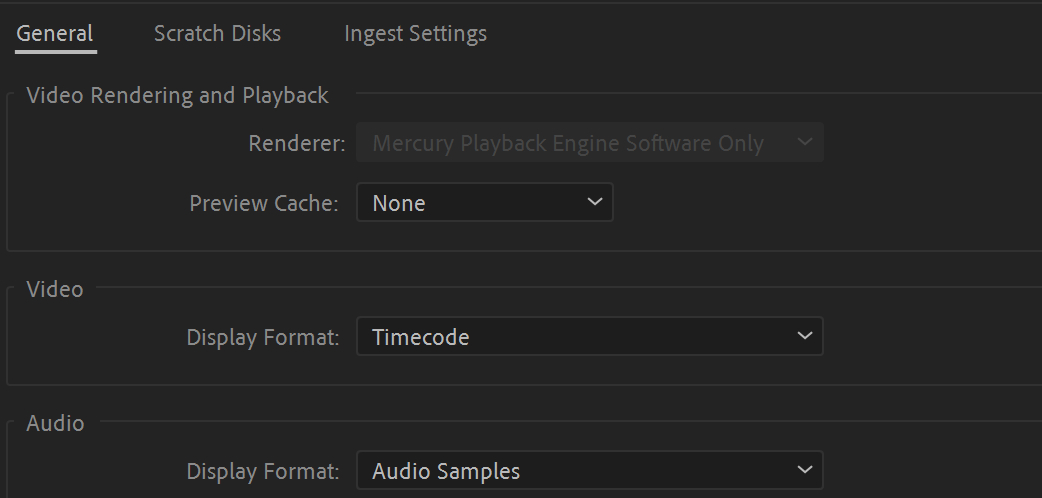Open the Video Display Format dropdown

[x=589, y=337]
